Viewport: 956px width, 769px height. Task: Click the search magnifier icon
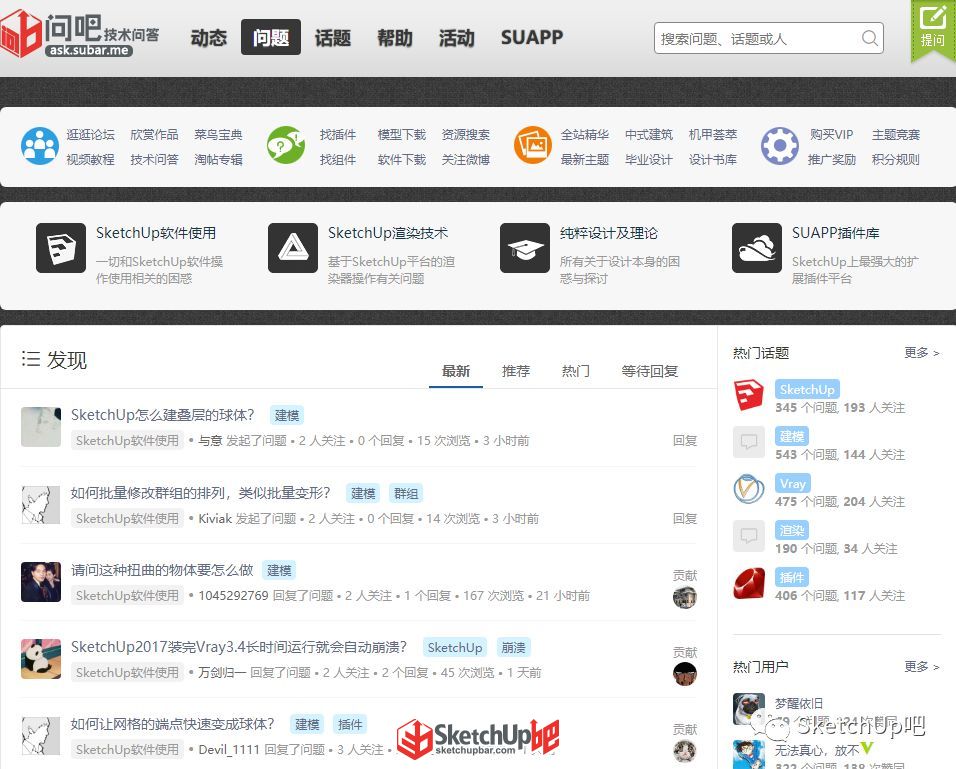coord(870,38)
